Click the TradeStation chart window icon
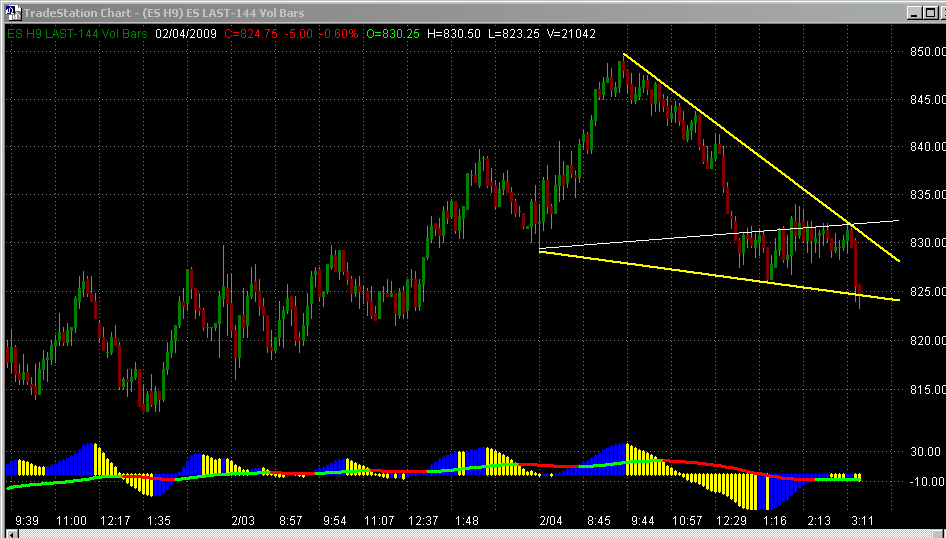The width and height of the screenshot is (946, 538). click(14, 12)
